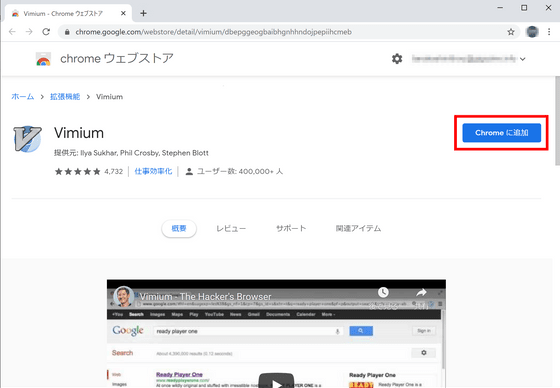The image size is (560, 388).
Task: Switch to the サポート tab
Action: click(x=291, y=228)
